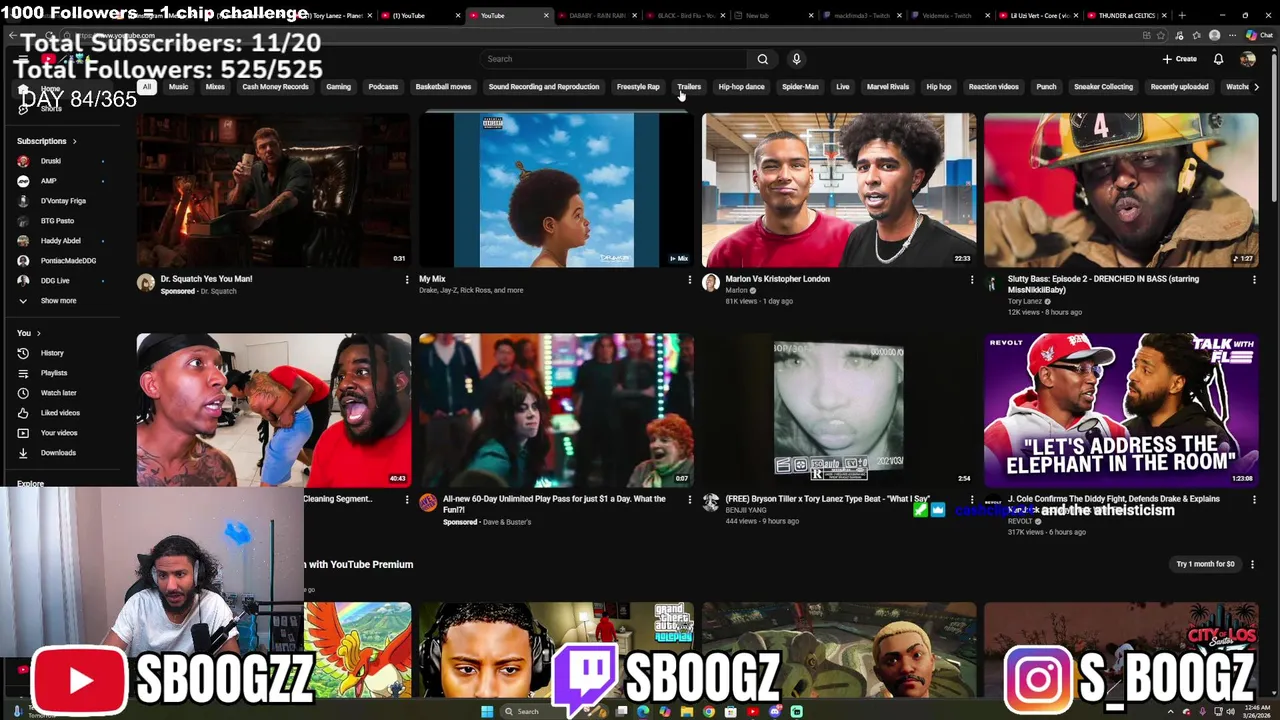Viewport: 1280px width, 720px height.
Task: Click Marlon Vs Kristopher London title
Action: [778, 279]
